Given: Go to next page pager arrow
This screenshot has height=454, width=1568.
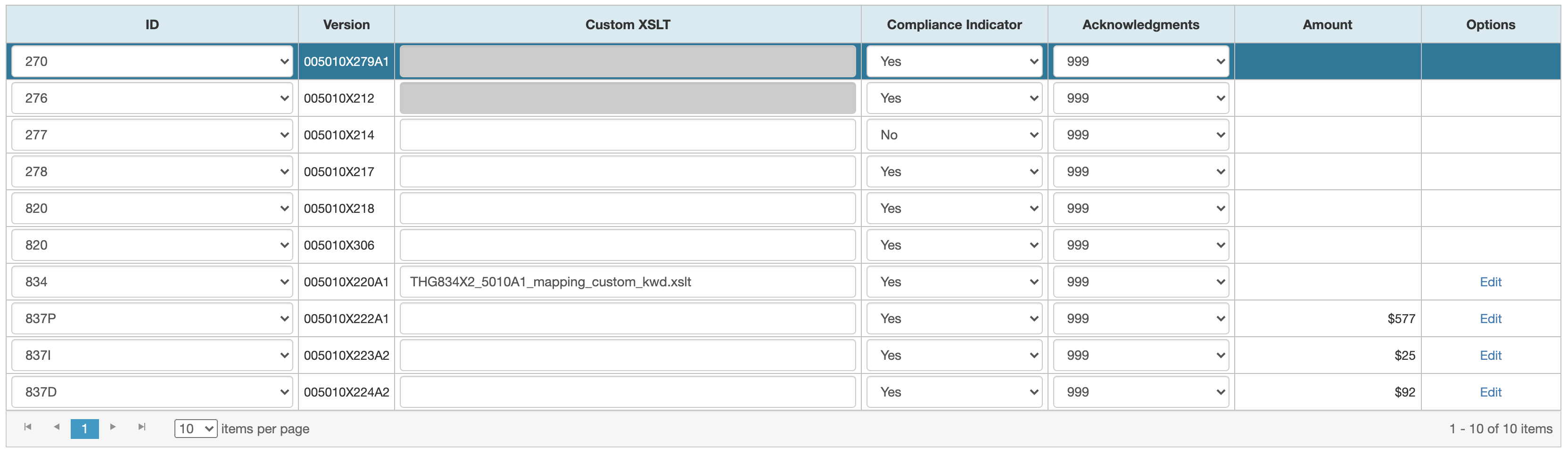Looking at the screenshot, I should tap(113, 427).
